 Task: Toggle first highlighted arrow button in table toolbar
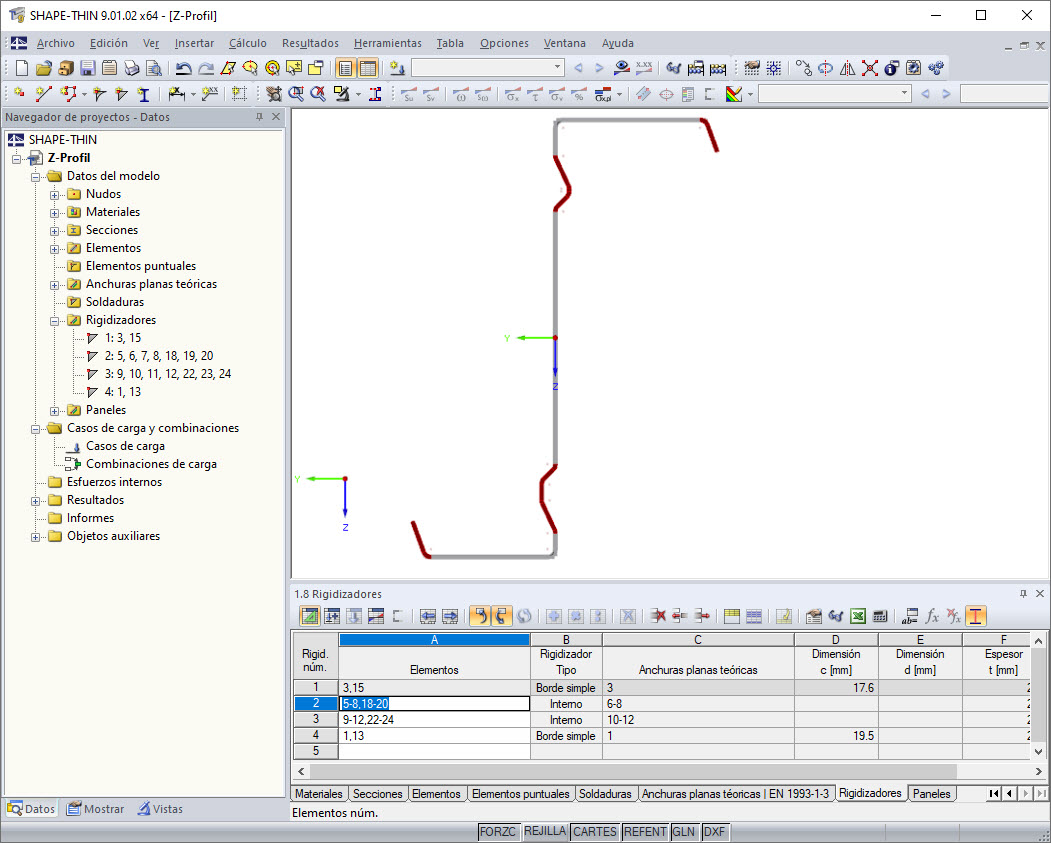(480, 616)
